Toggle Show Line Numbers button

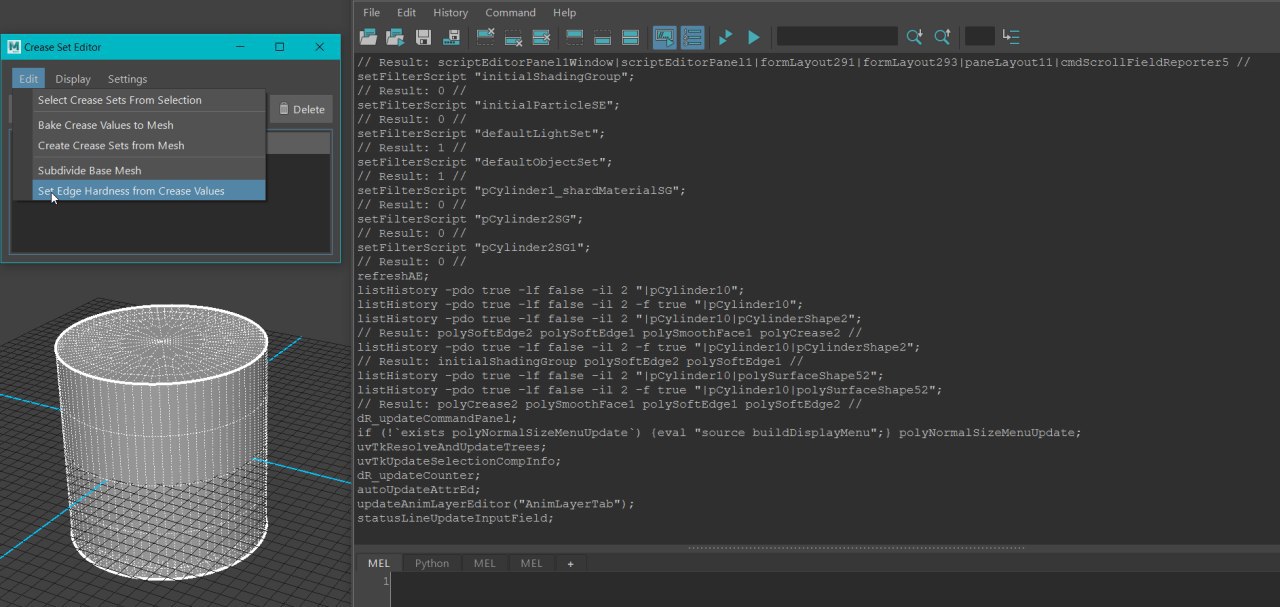[x=692, y=37]
